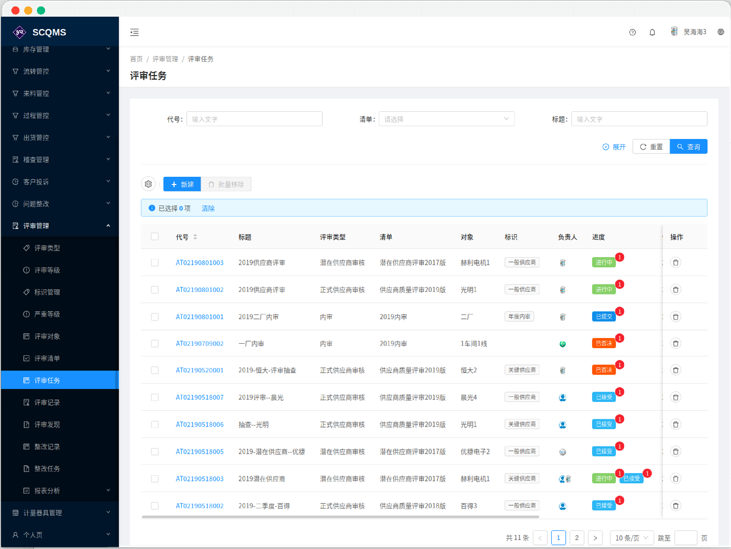Delete row AT02190518006 with trash icon

coord(675,424)
